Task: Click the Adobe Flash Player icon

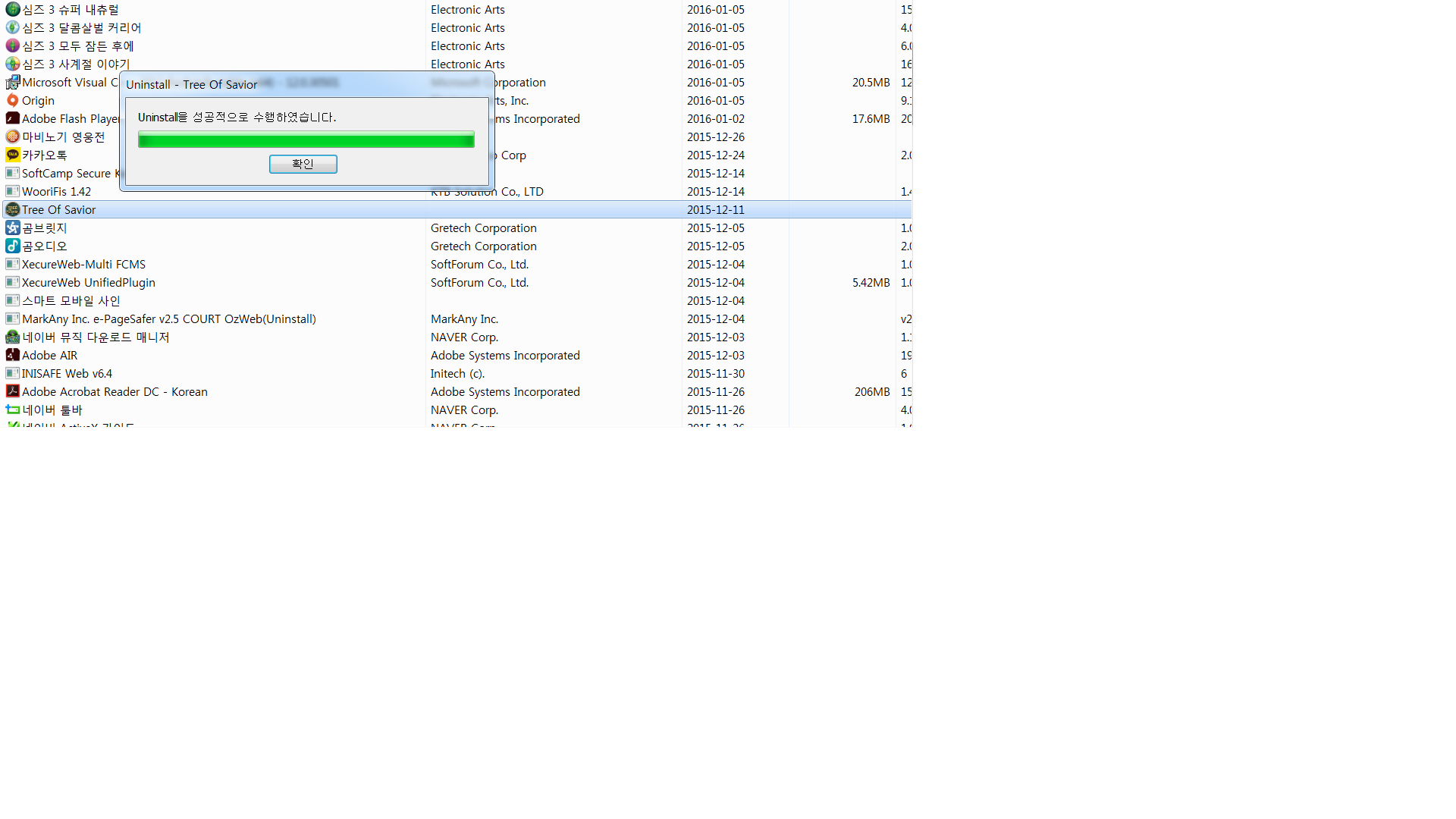Action: tap(12, 119)
